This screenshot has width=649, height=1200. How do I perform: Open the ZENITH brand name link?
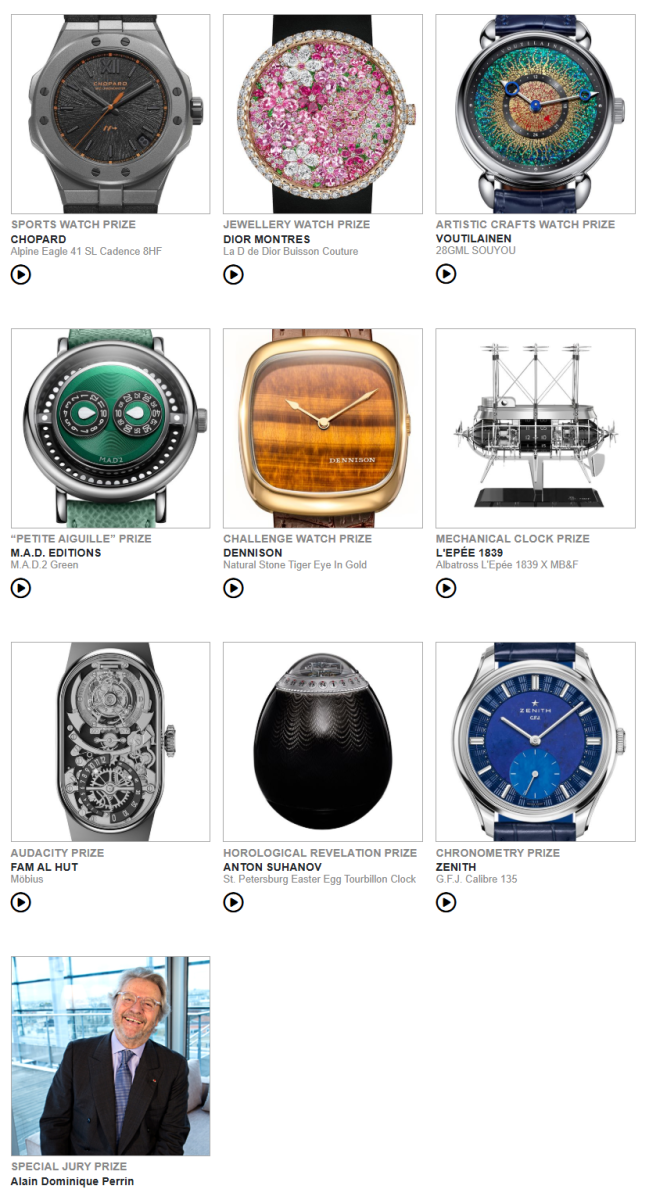pyautogui.click(x=456, y=867)
